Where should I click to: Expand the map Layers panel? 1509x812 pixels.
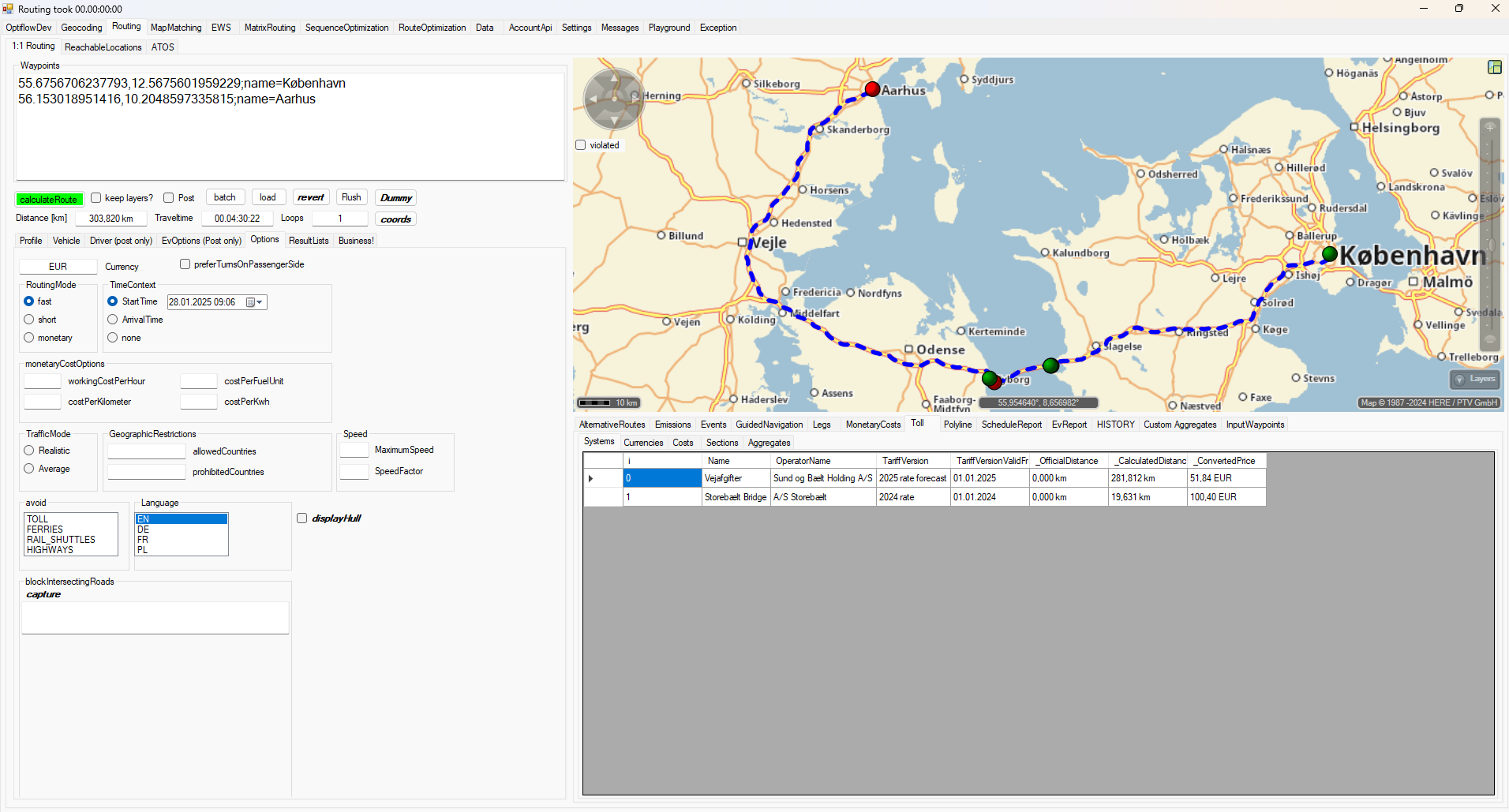pyautogui.click(x=1474, y=380)
